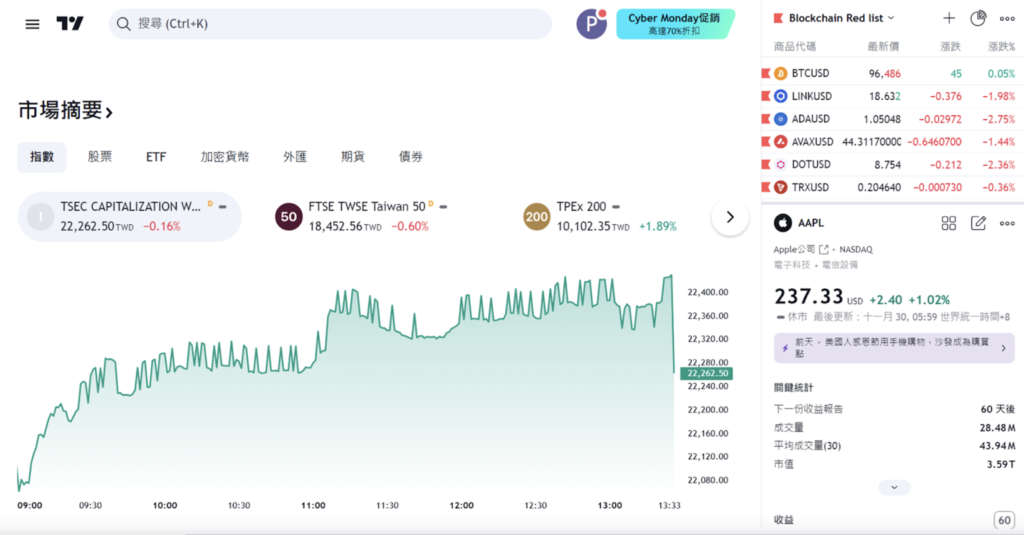The height and width of the screenshot is (535, 1024).
Task: Click the 平均成交量(30) label
Action: tap(807, 446)
